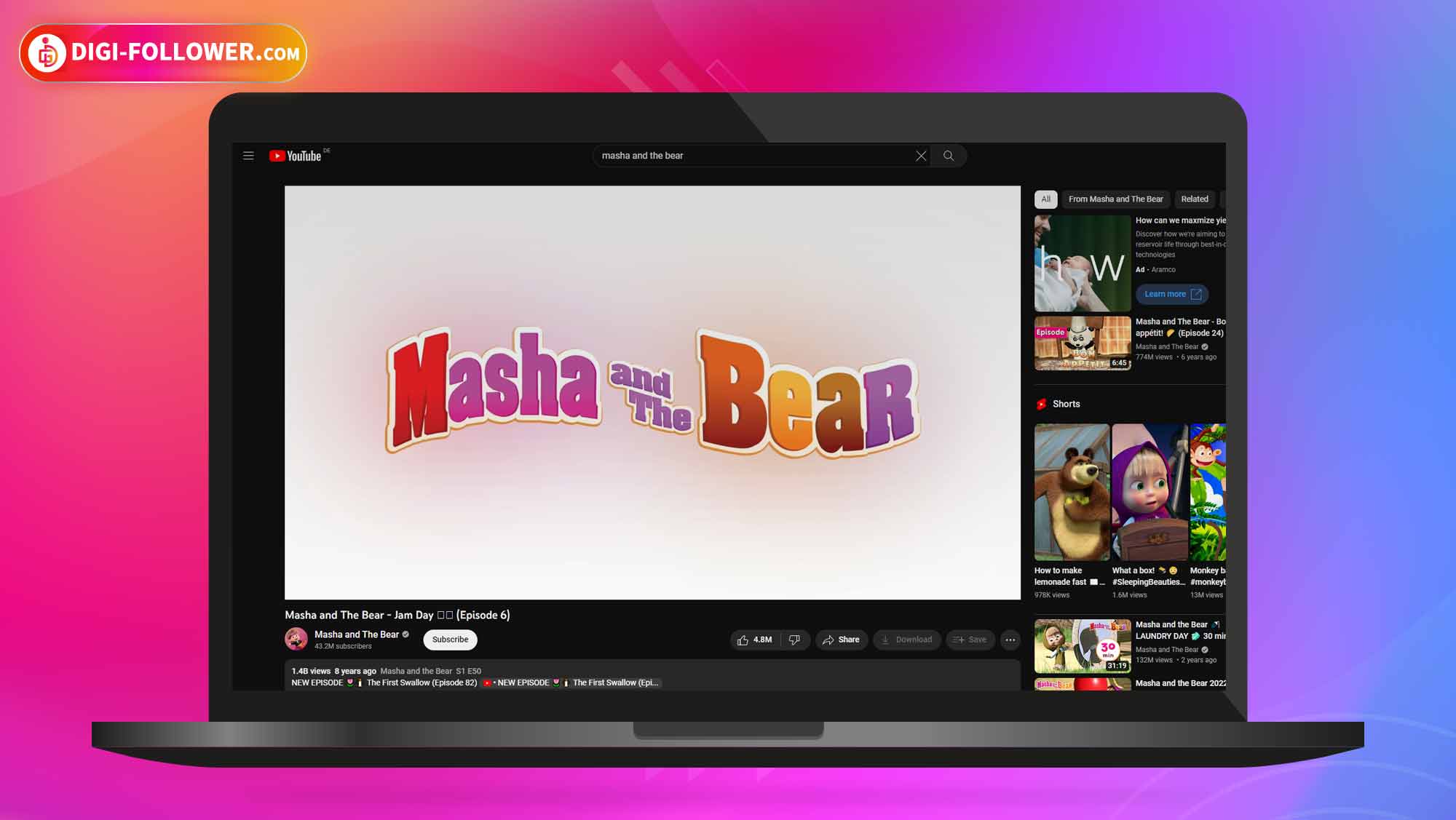Screen dimensions: 1456x820
Task: Open Masha and the Bear 2022 thumbnail
Action: pos(1083,684)
